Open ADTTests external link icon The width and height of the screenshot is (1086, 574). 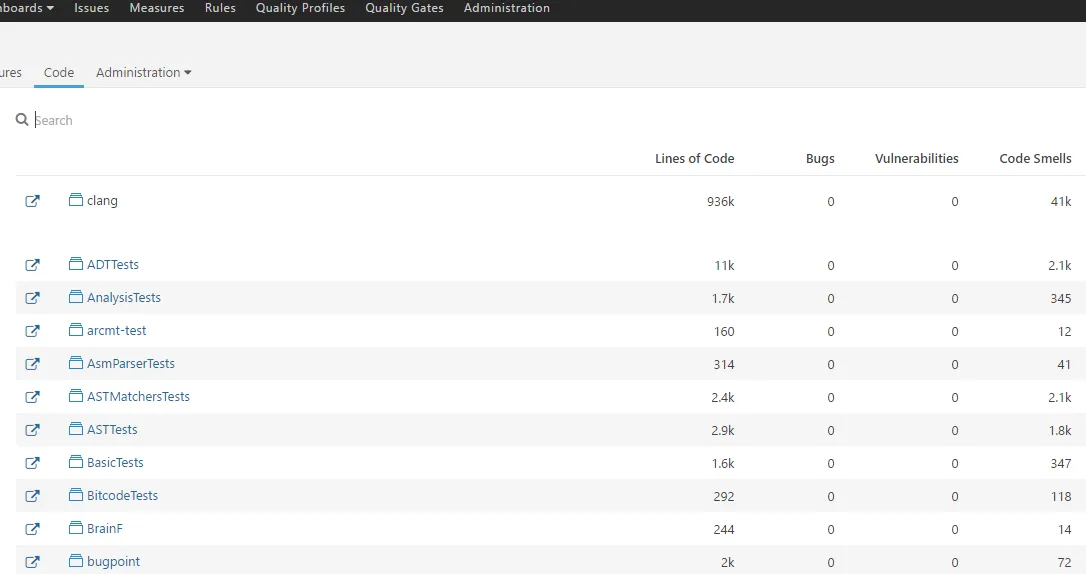(x=33, y=265)
